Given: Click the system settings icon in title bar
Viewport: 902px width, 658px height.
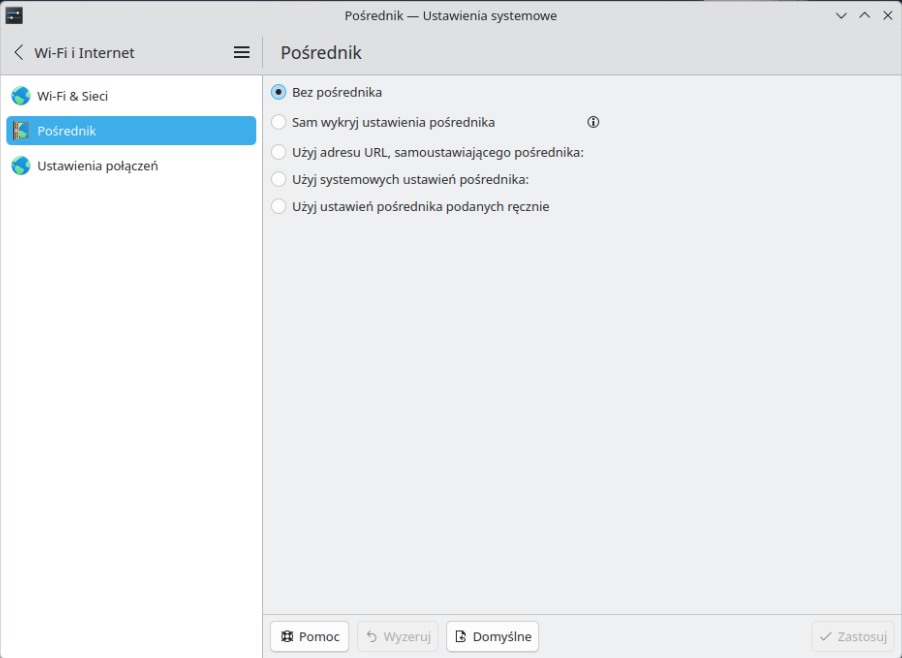Looking at the screenshot, I should pos(14,15).
